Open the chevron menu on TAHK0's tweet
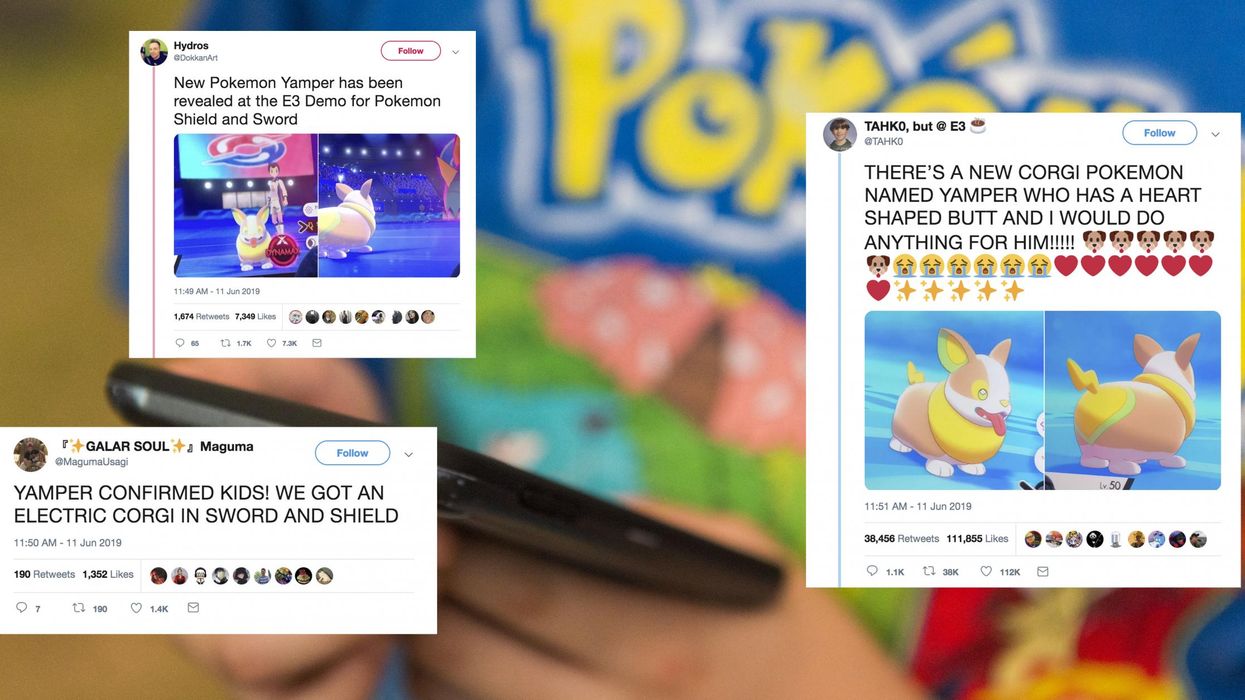This screenshot has width=1245, height=700. (1216, 133)
